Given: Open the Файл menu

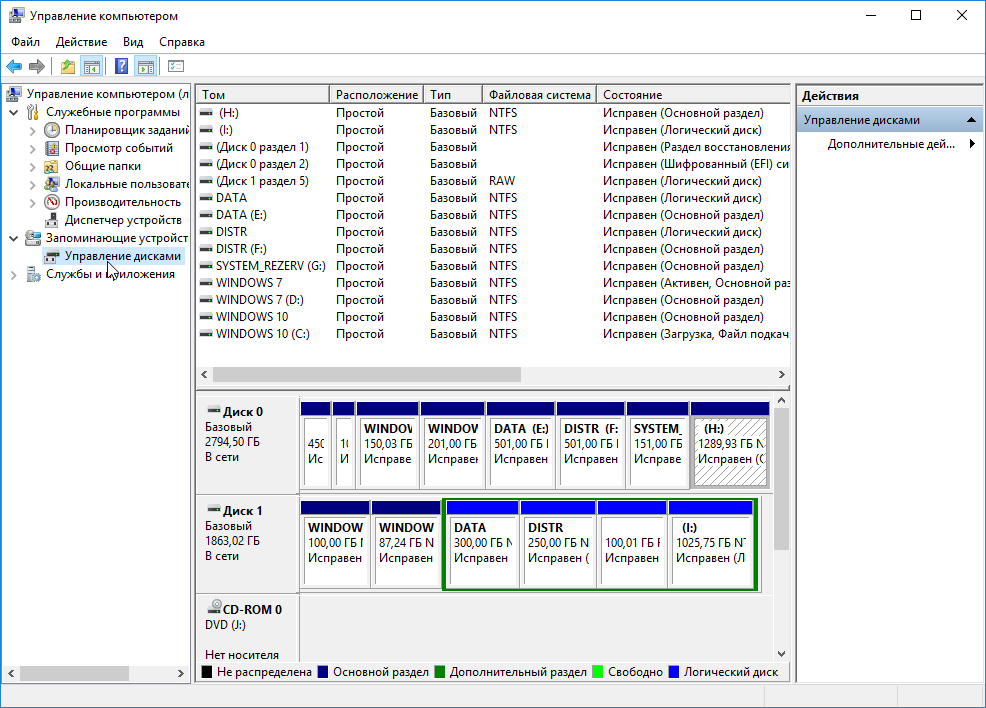Looking at the screenshot, I should point(25,42).
